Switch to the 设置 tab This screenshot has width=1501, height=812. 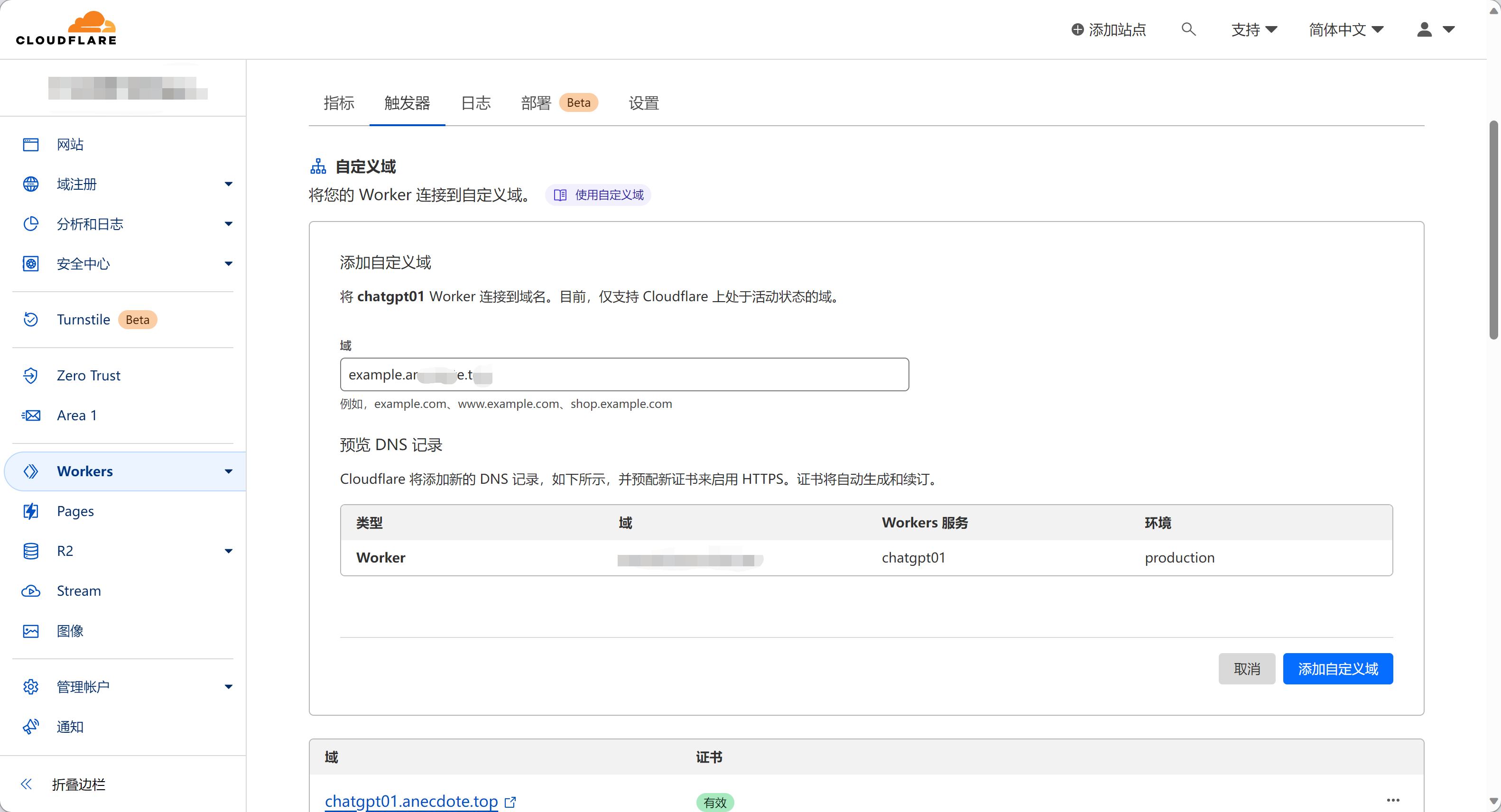click(643, 103)
